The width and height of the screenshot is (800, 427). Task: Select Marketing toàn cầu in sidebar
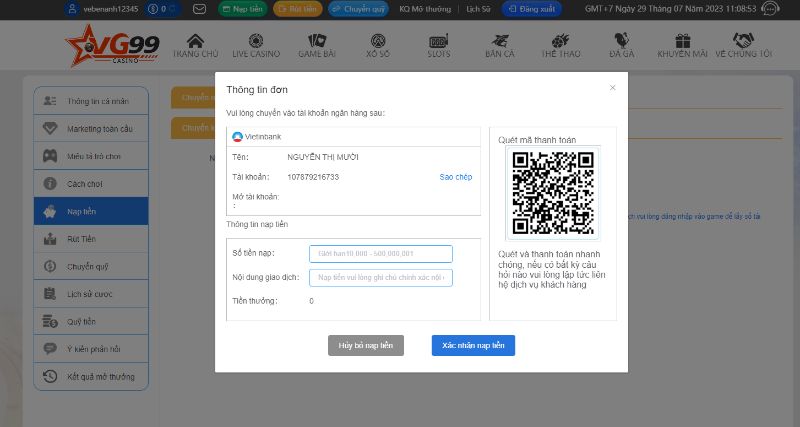click(91, 129)
